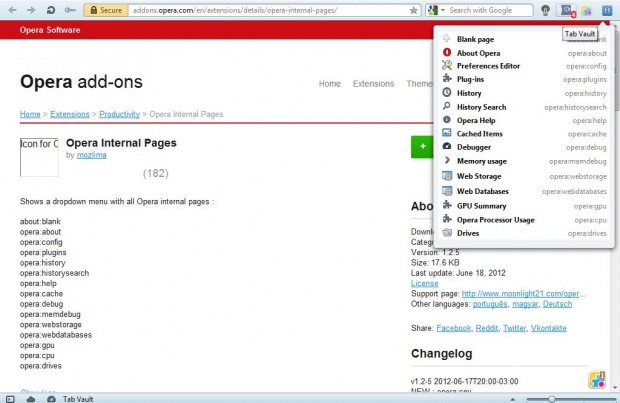The image size is (620, 403).
Task: Open Blank page from the dropdown
Action: pos(524,39)
